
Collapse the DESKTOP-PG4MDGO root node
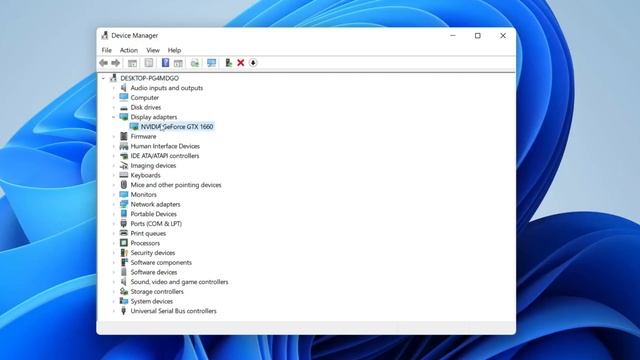click(103, 78)
